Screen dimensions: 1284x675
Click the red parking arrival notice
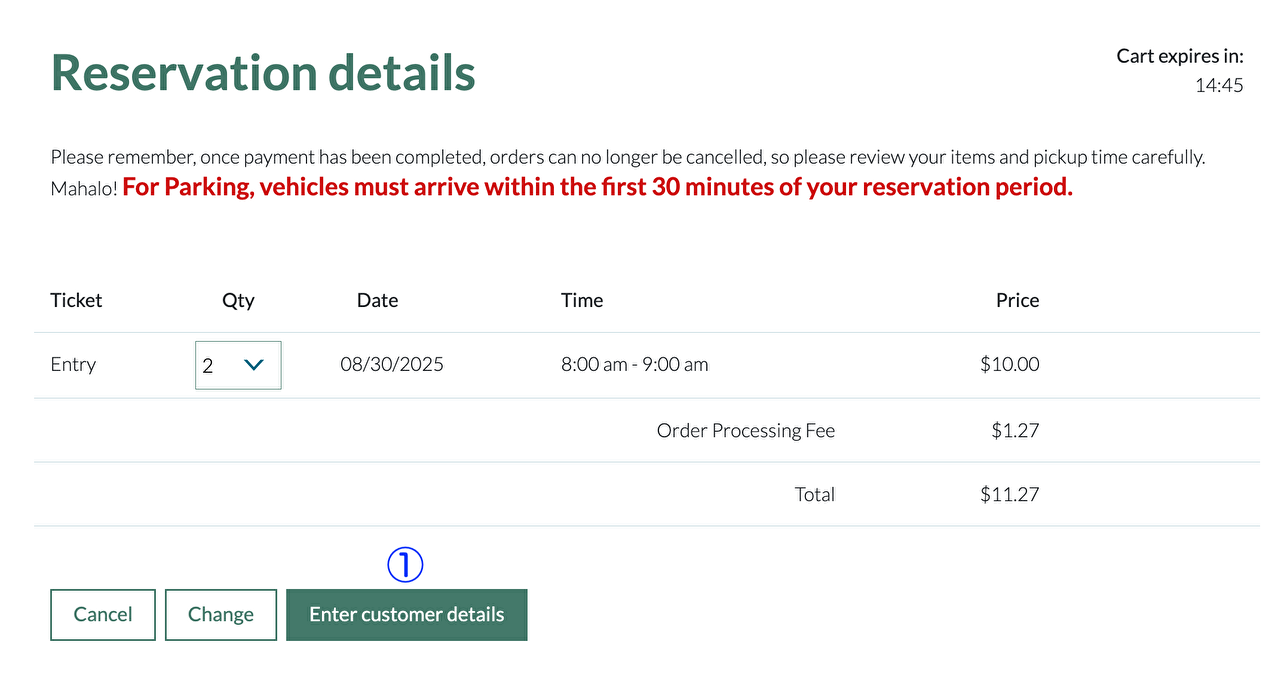coord(597,187)
